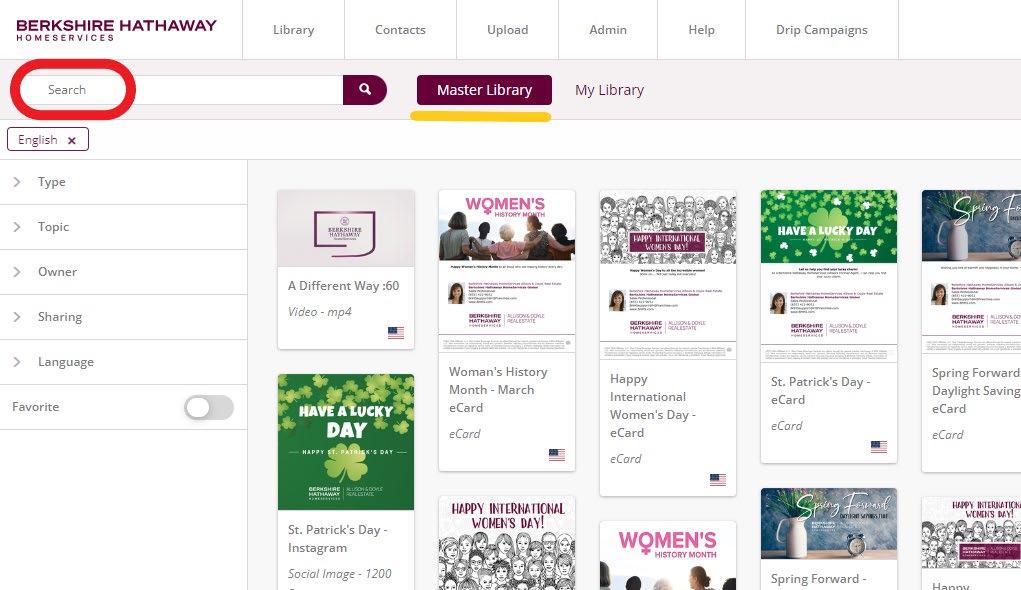This screenshot has height=590, width=1021.
Task: Click 'Woman's History Month - March eCard' title
Action: (x=498, y=389)
